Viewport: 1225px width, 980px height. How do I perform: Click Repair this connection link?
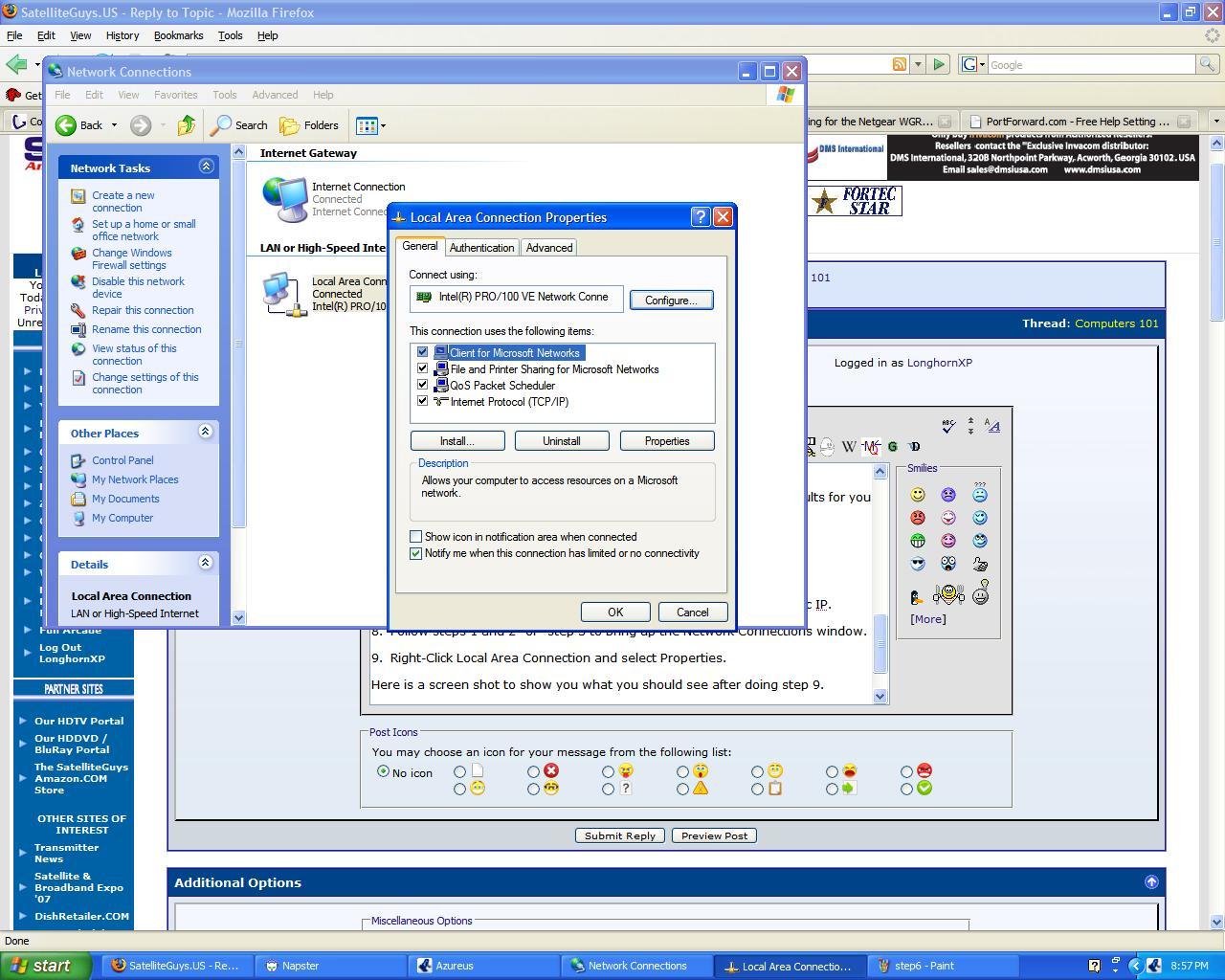point(143,310)
